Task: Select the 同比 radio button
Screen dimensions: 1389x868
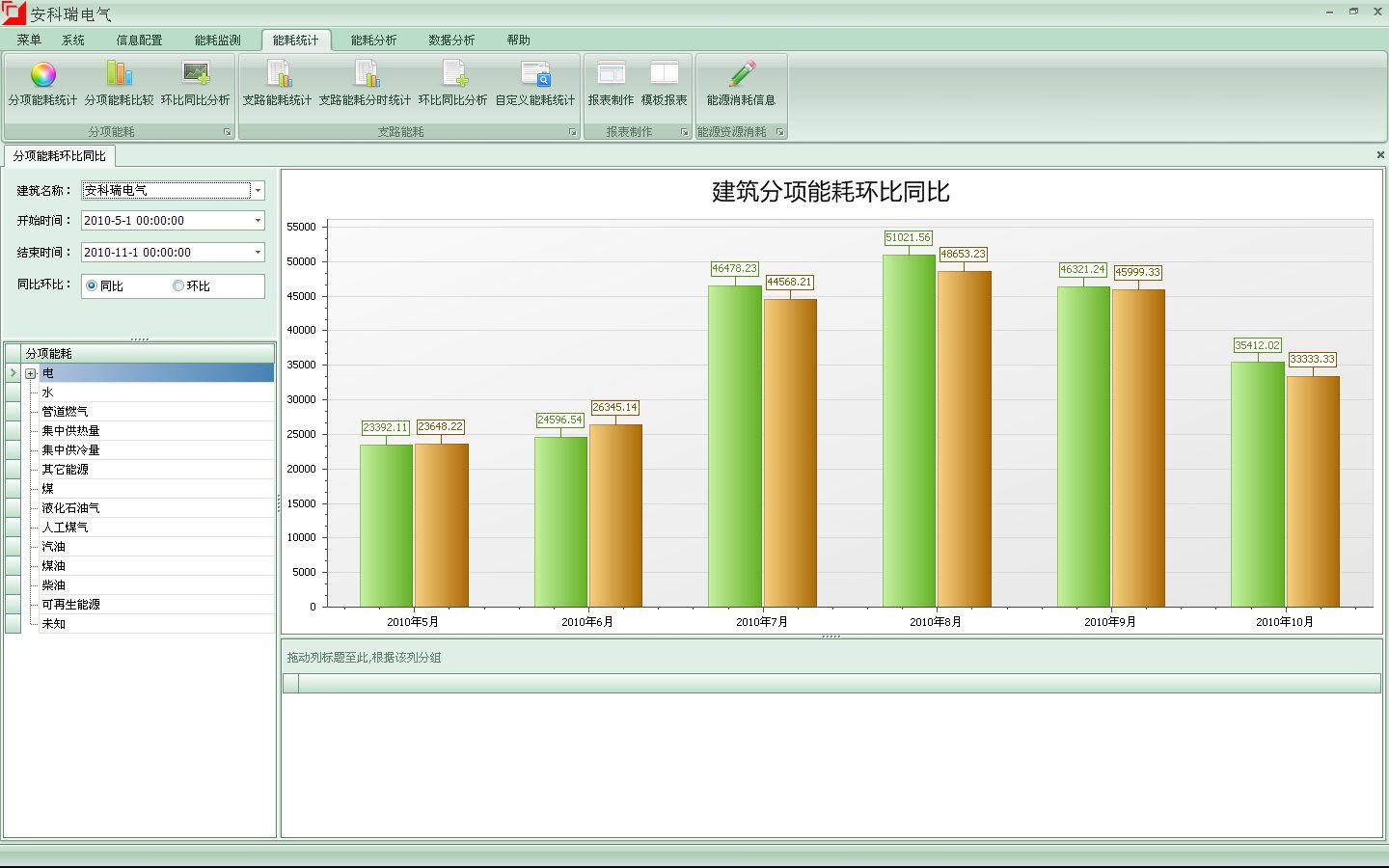Action: click(92, 285)
